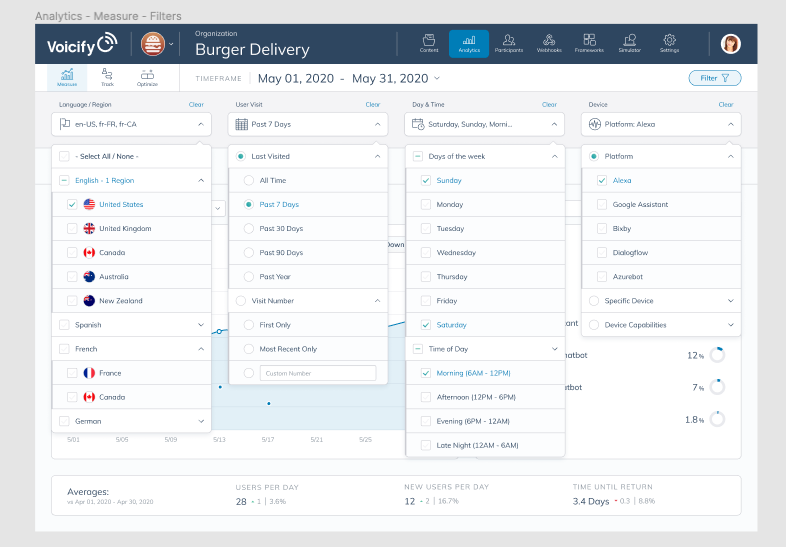
Task: Select the Past 30 Days radio button
Action: coord(249,228)
